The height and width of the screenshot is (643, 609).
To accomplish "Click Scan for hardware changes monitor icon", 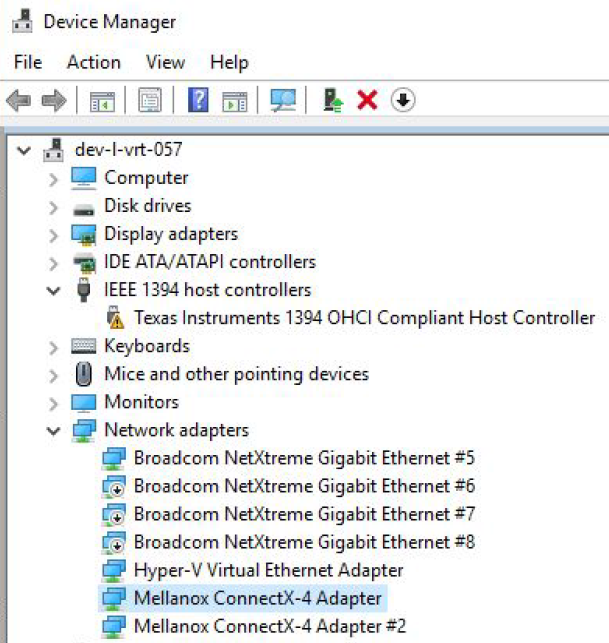I will click(x=284, y=100).
